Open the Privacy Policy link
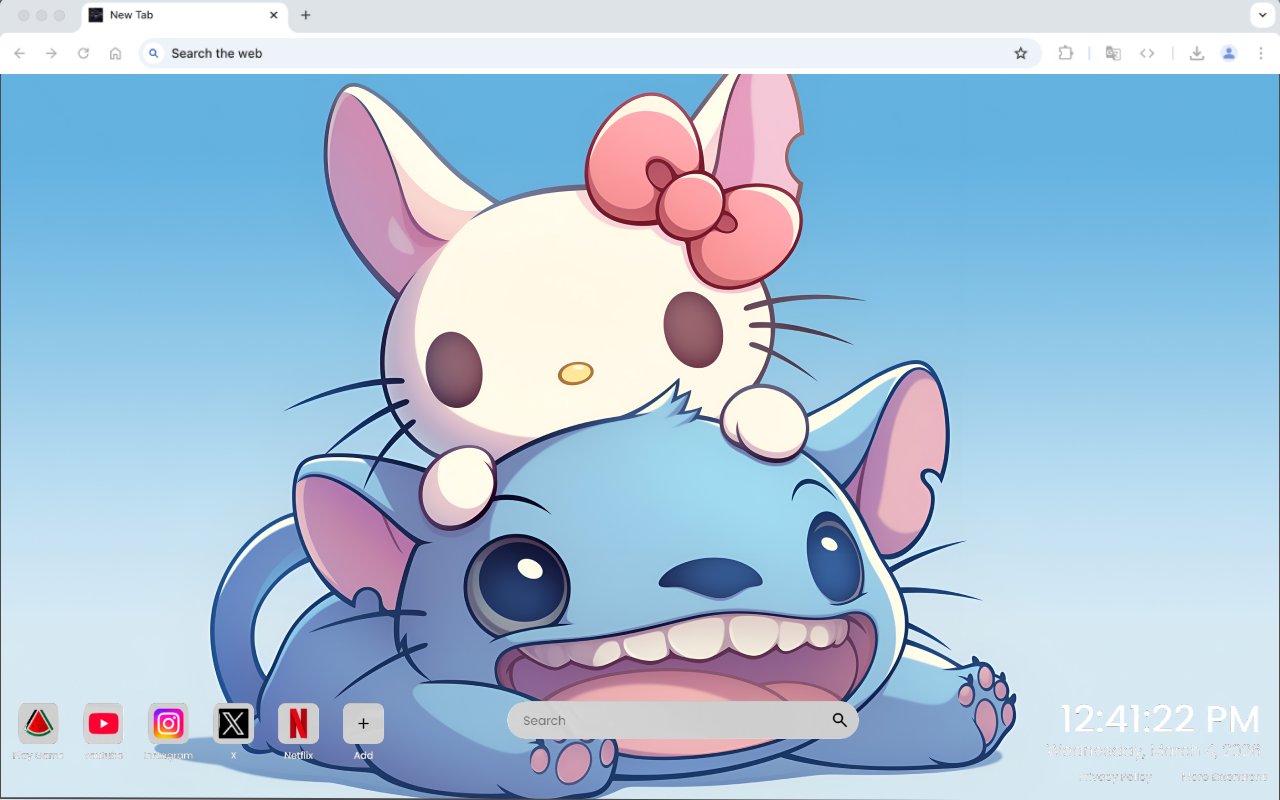 pos(1115,776)
